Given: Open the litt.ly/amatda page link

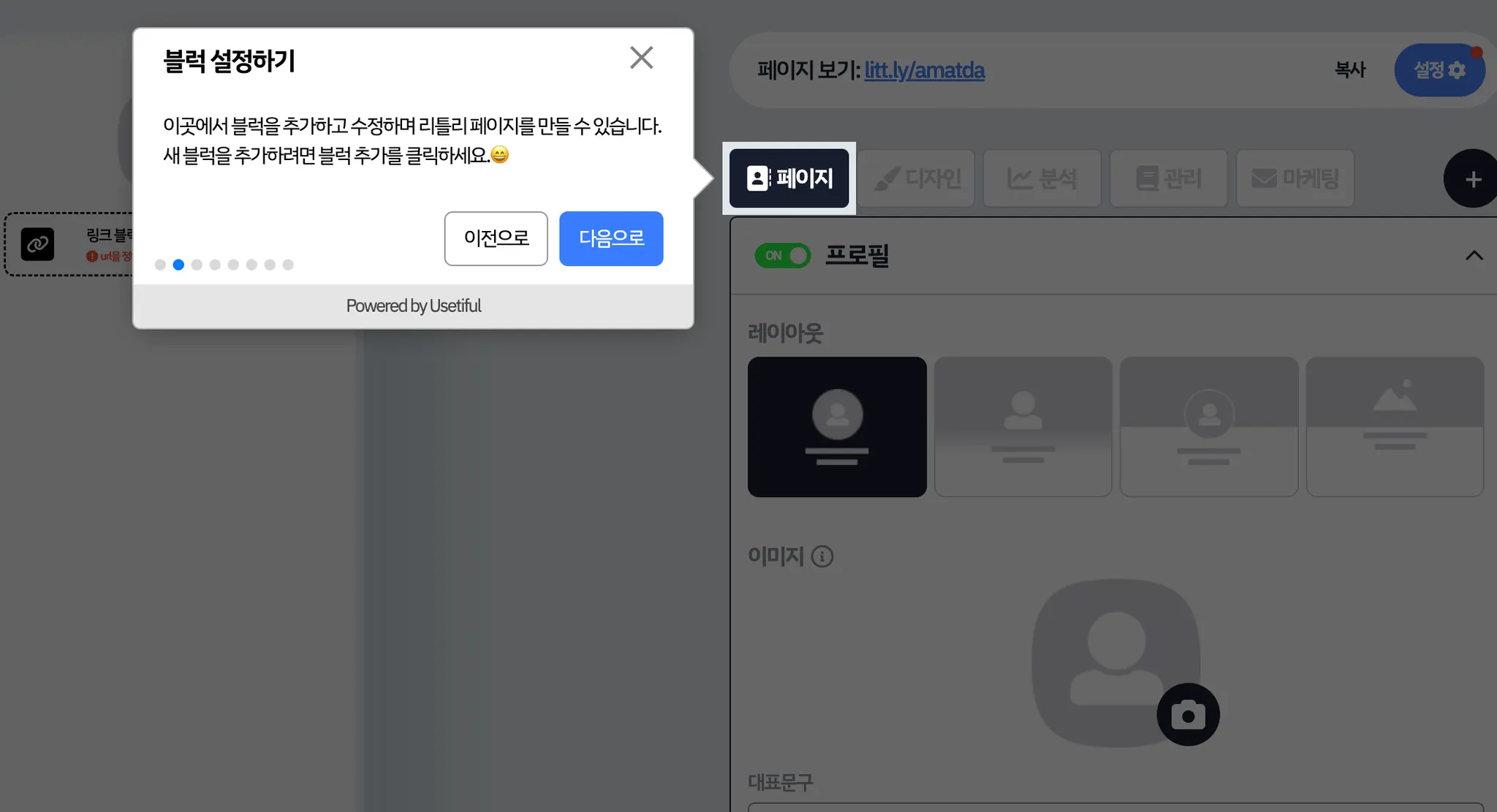Looking at the screenshot, I should [x=924, y=70].
